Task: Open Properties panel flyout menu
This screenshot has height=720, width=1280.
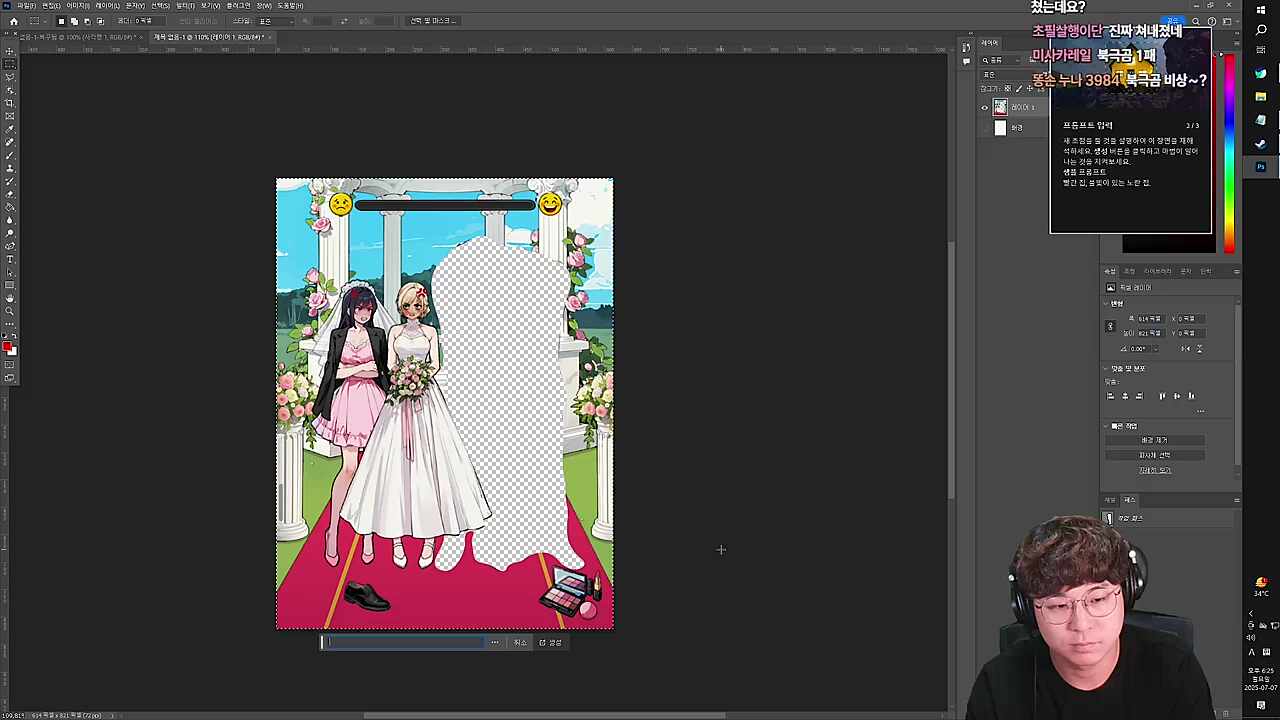Action: point(1237,271)
